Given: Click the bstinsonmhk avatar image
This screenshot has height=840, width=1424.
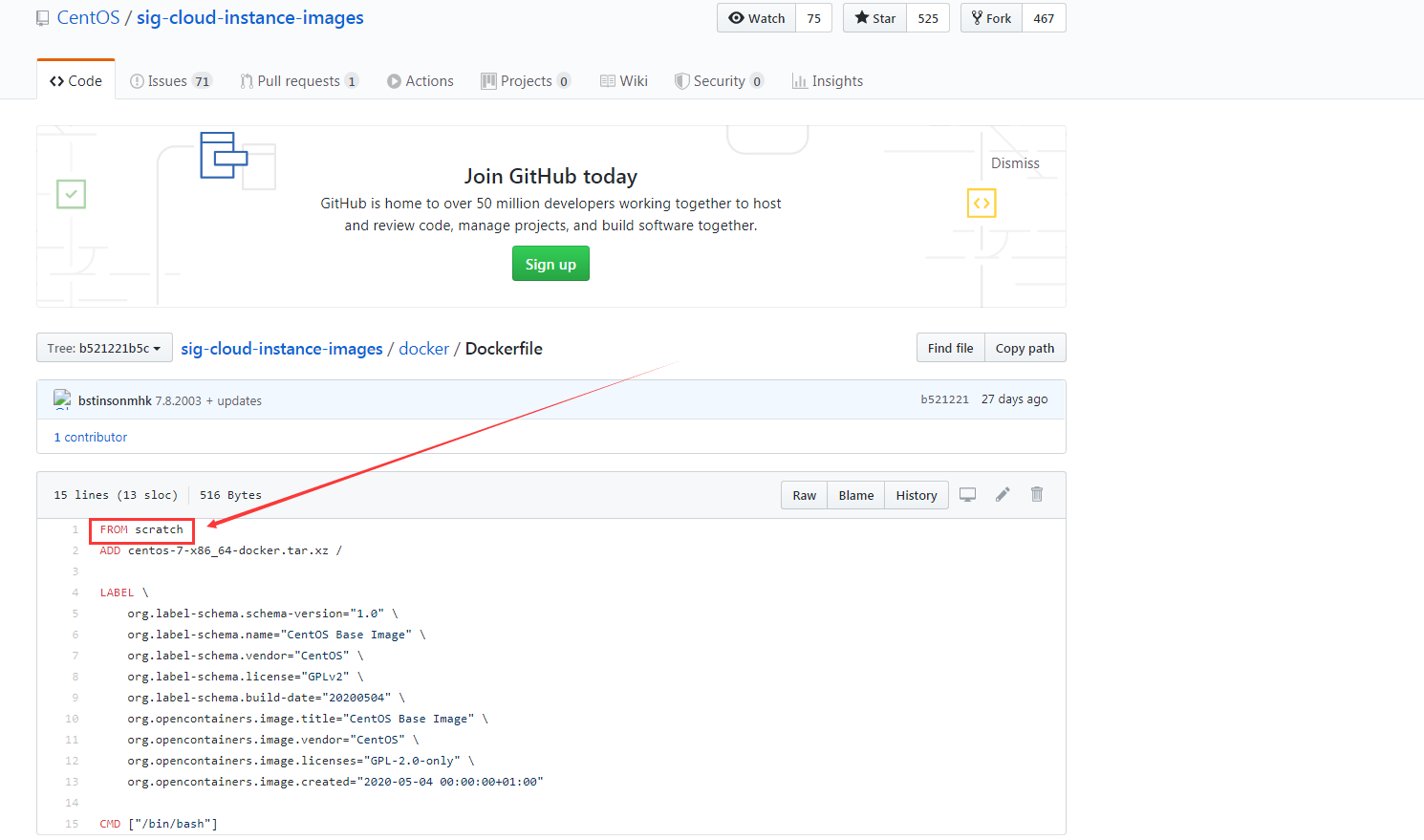Looking at the screenshot, I should pos(62,400).
